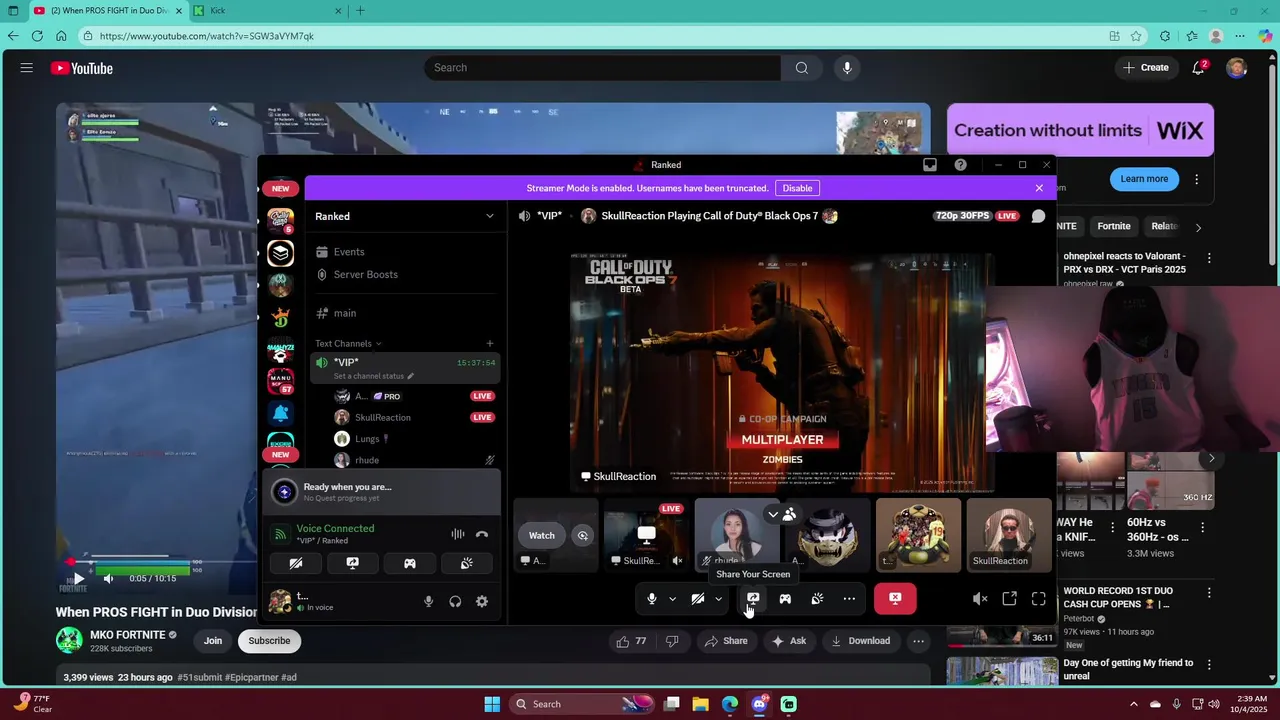Create channel with plus next to Text Channels

(489, 344)
